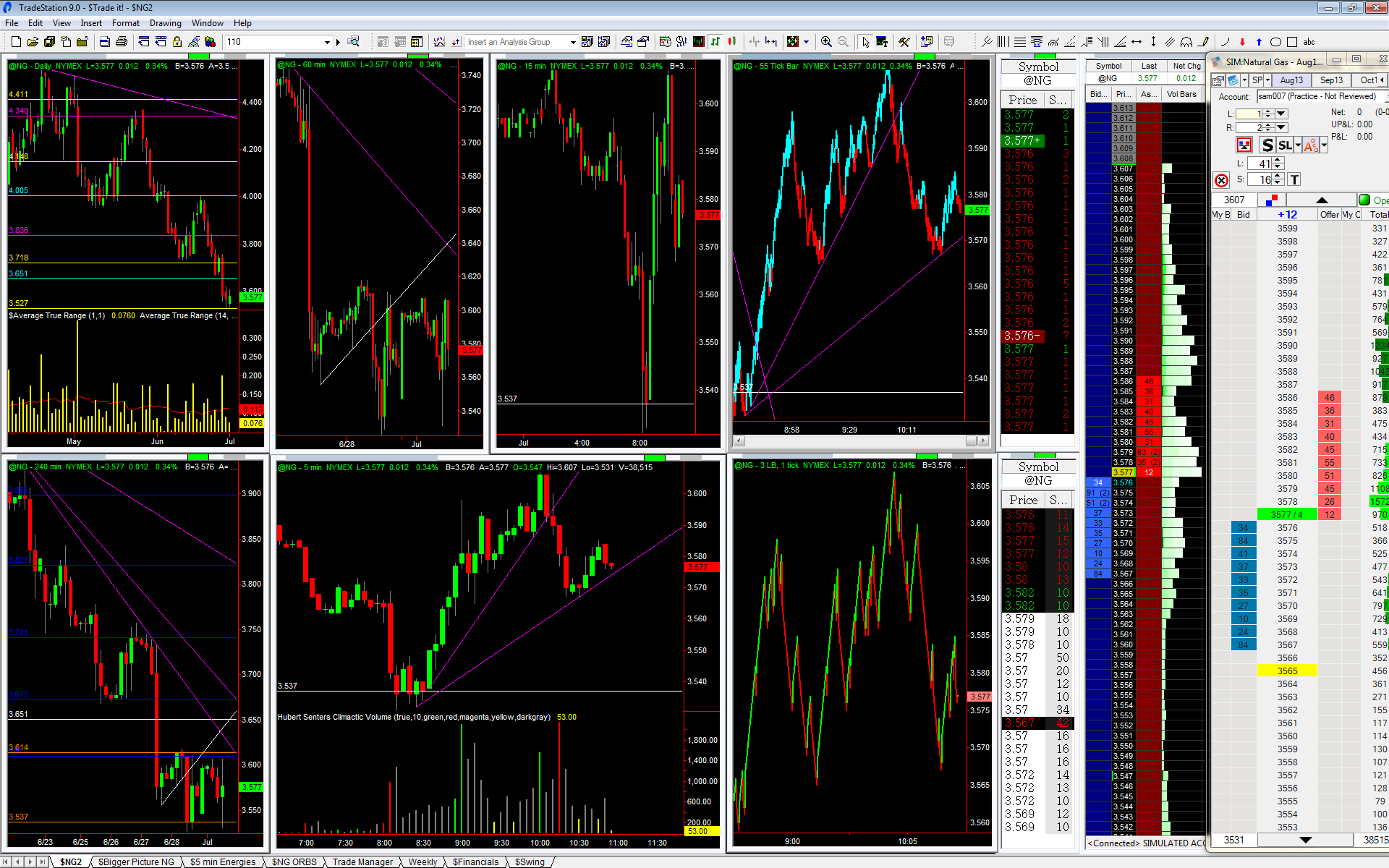Click the yellow 3565 price cell
This screenshot has width=1389, height=868.
(1287, 671)
